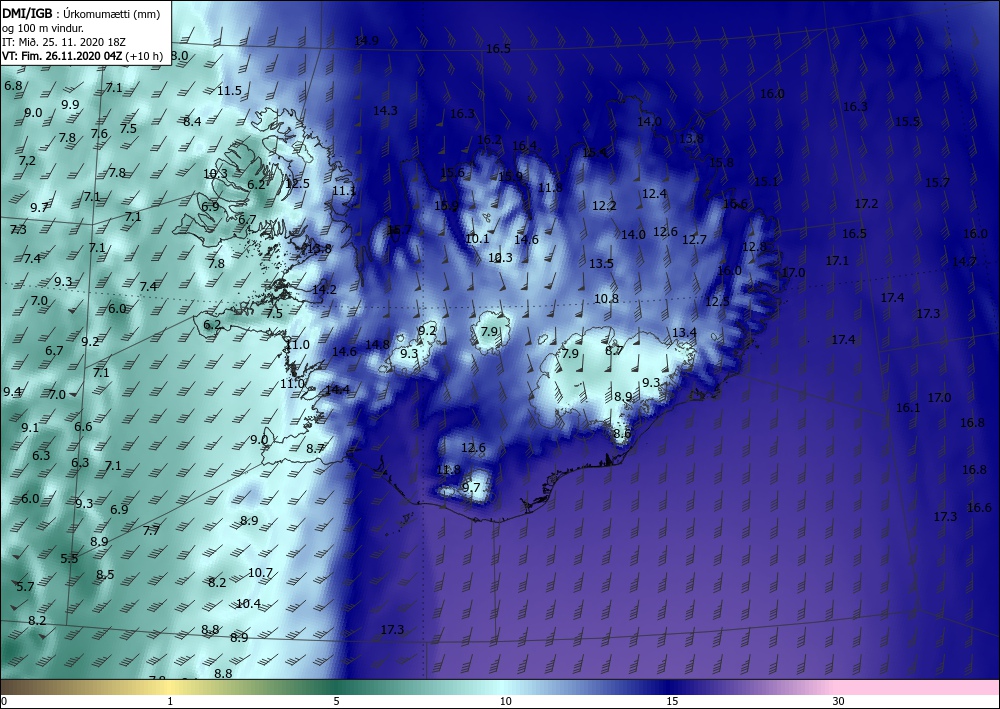This screenshot has height=709, width=1000.
Task: Select the 6.6 value
Action: (83, 427)
